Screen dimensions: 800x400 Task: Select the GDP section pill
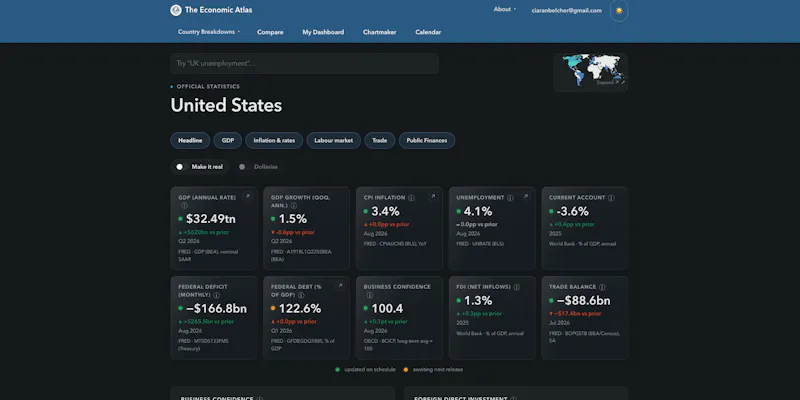pyautogui.click(x=228, y=140)
